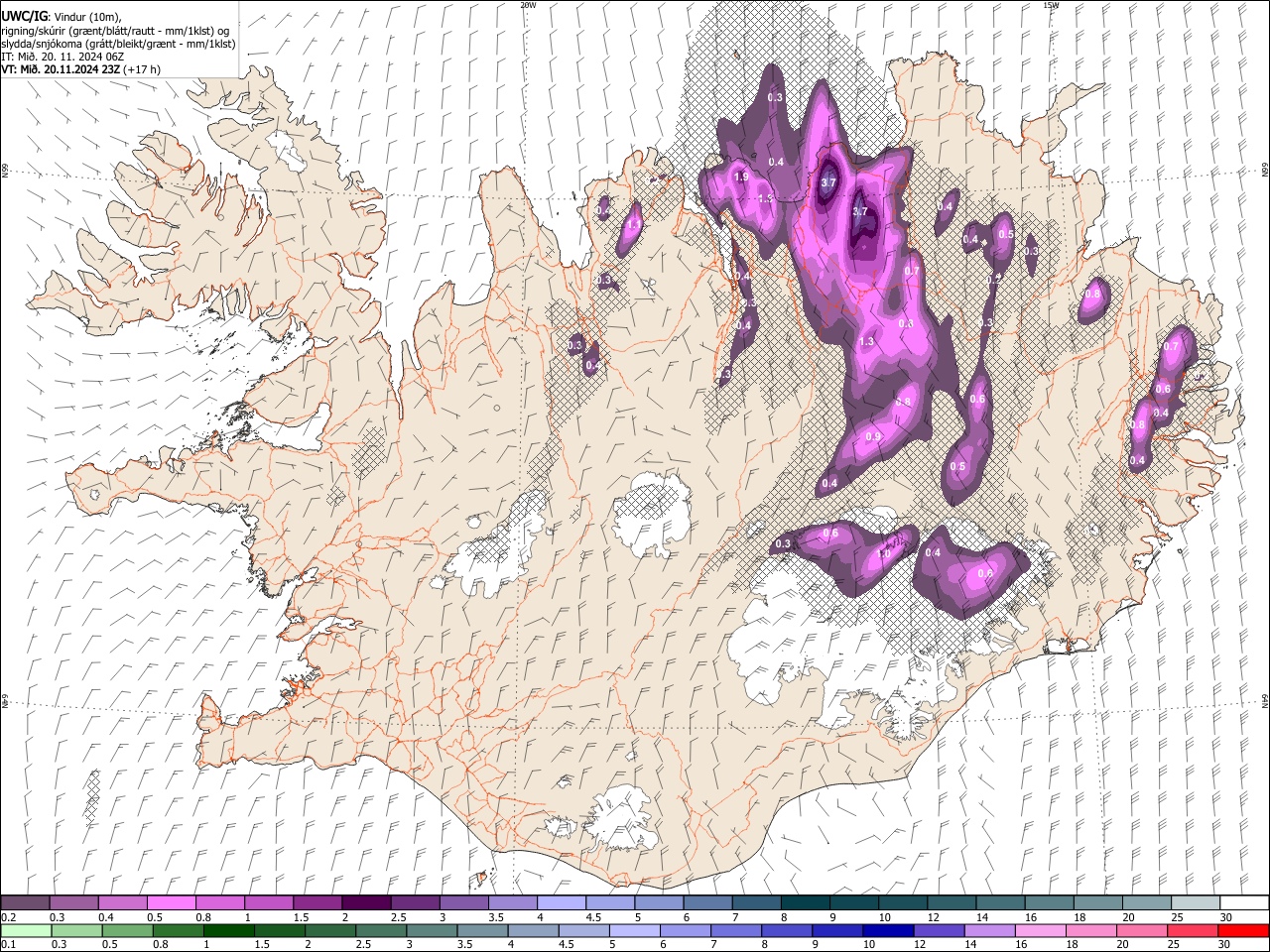Select the grey-mauve 0.2–0.3 swatch in upper legend

[x=25, y=903]
